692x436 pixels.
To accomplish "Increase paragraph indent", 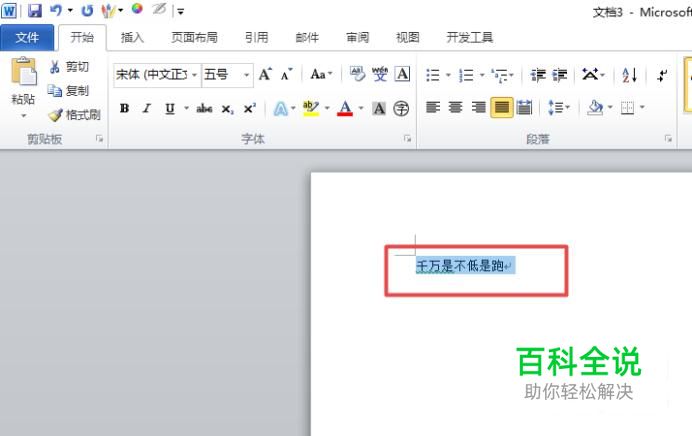I will point(560,75).
